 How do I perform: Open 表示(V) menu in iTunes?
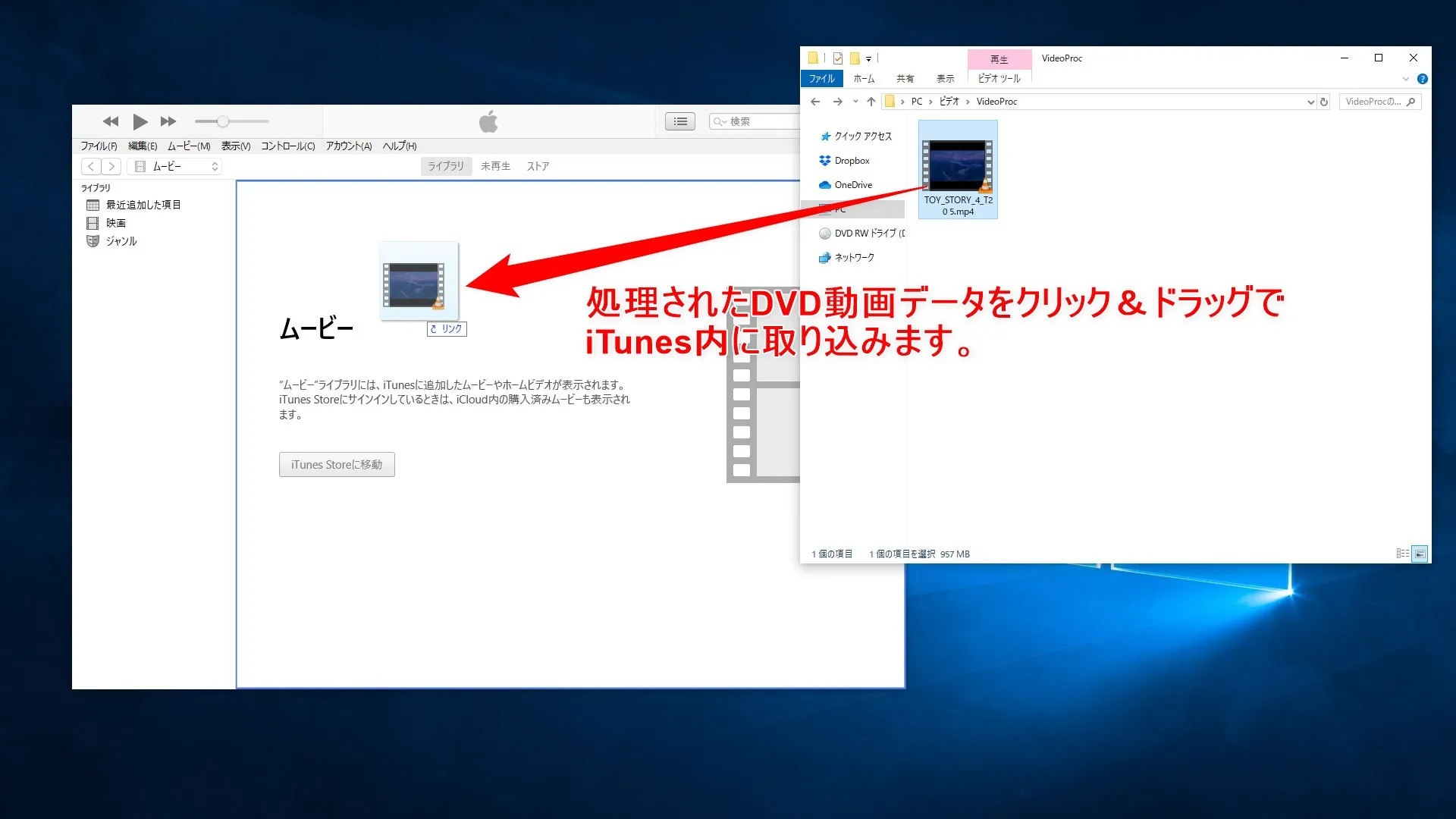coord(236,146)
